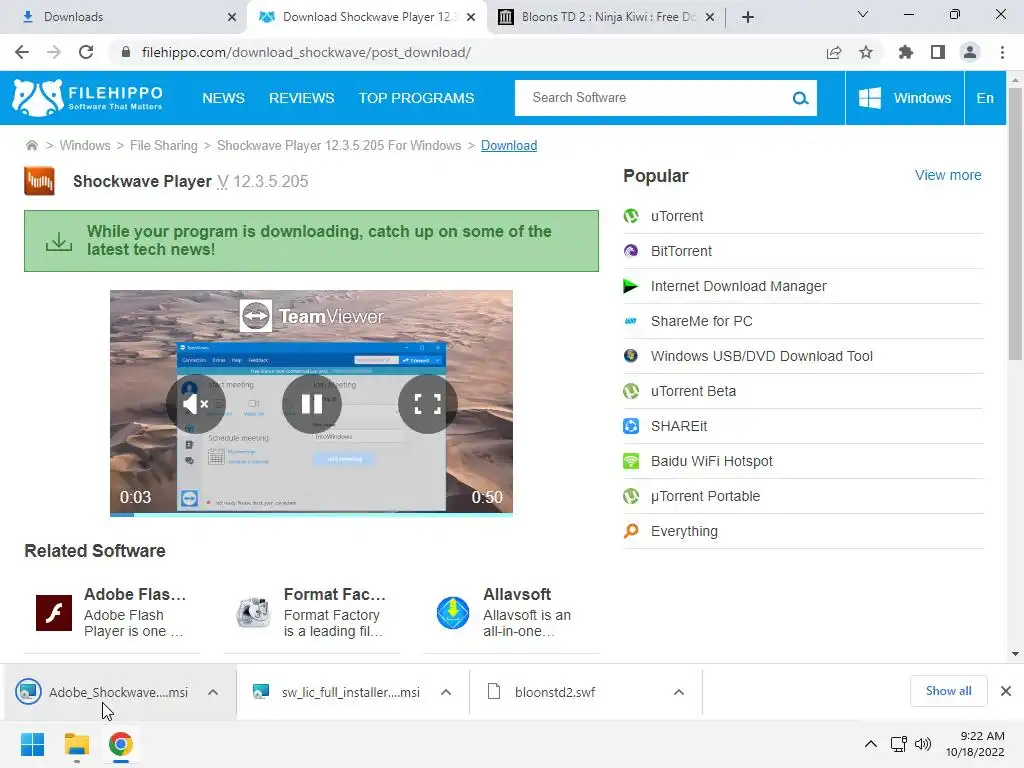Click the home breadcrumb icon

tap(31, 145)
